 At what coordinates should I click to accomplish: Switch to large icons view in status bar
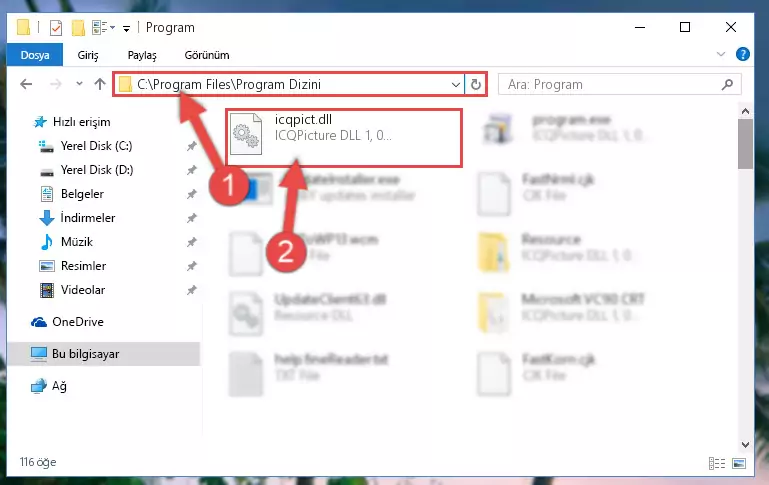(x=739, y=463)
